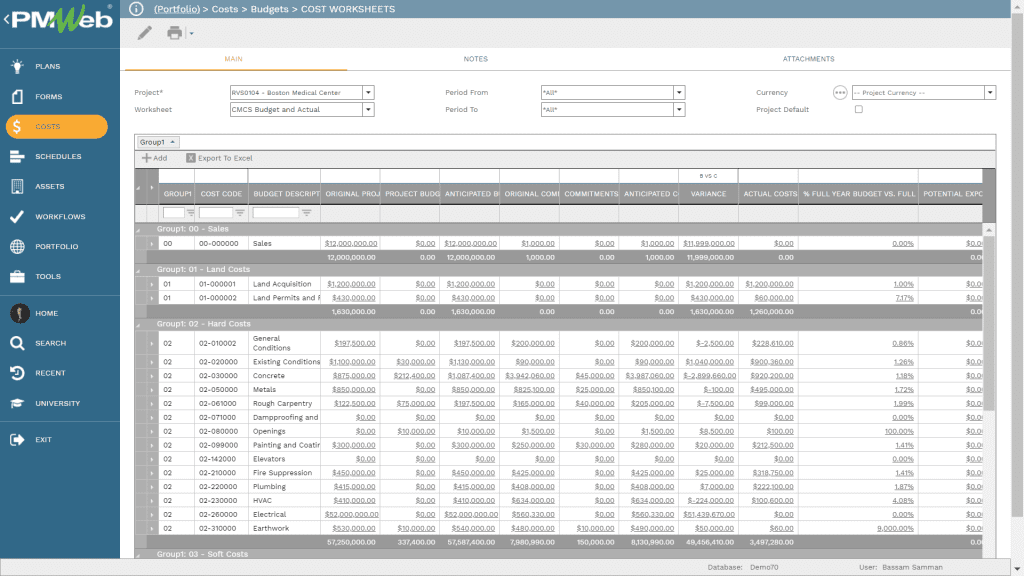Open Earthwork percentage 9,000.00% link
Screen dimensions: 1024x576
click(x=895, y=528)
